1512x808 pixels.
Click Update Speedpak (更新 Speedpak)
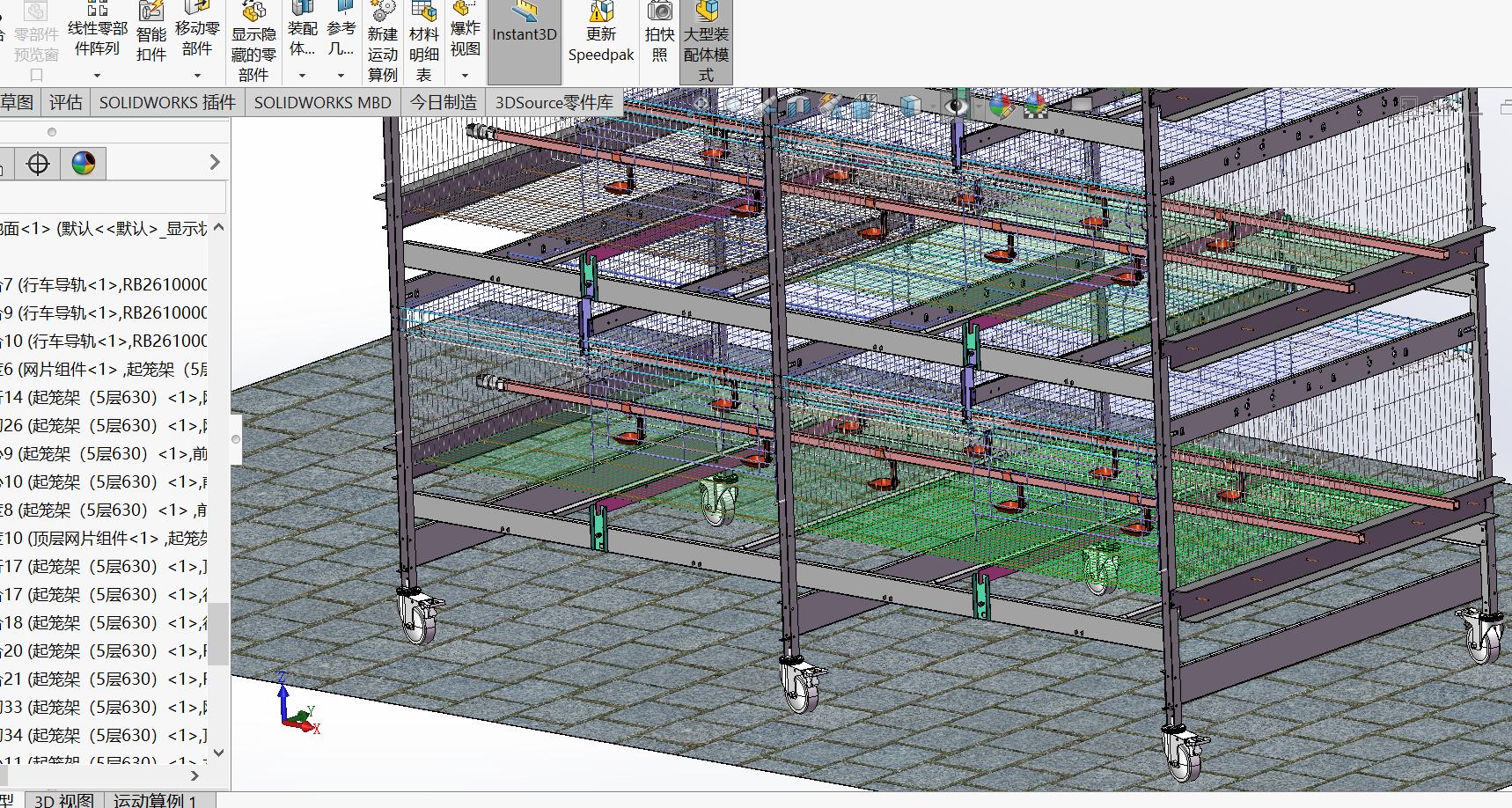(601, 33)
